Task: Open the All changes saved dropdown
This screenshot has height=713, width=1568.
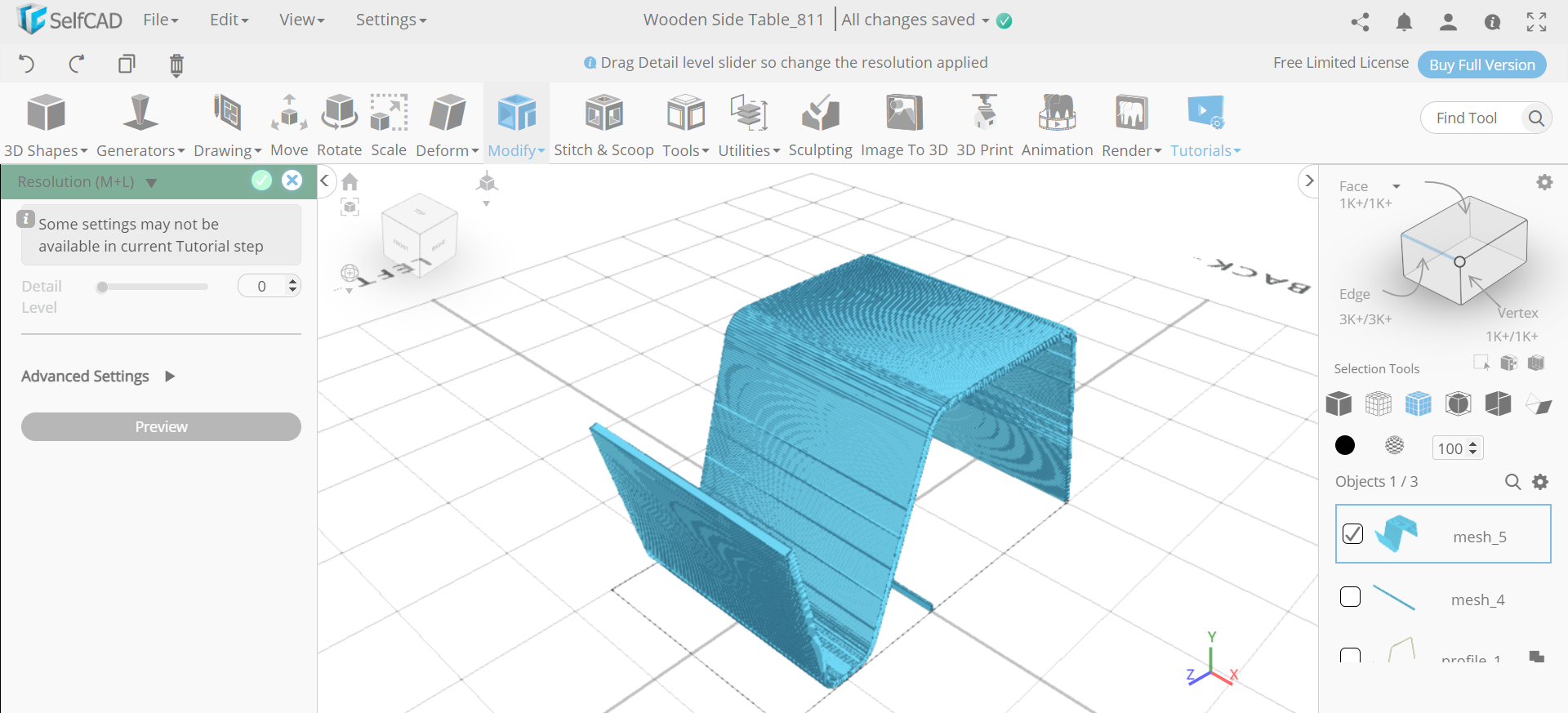Action: click(x=915, y=20)
